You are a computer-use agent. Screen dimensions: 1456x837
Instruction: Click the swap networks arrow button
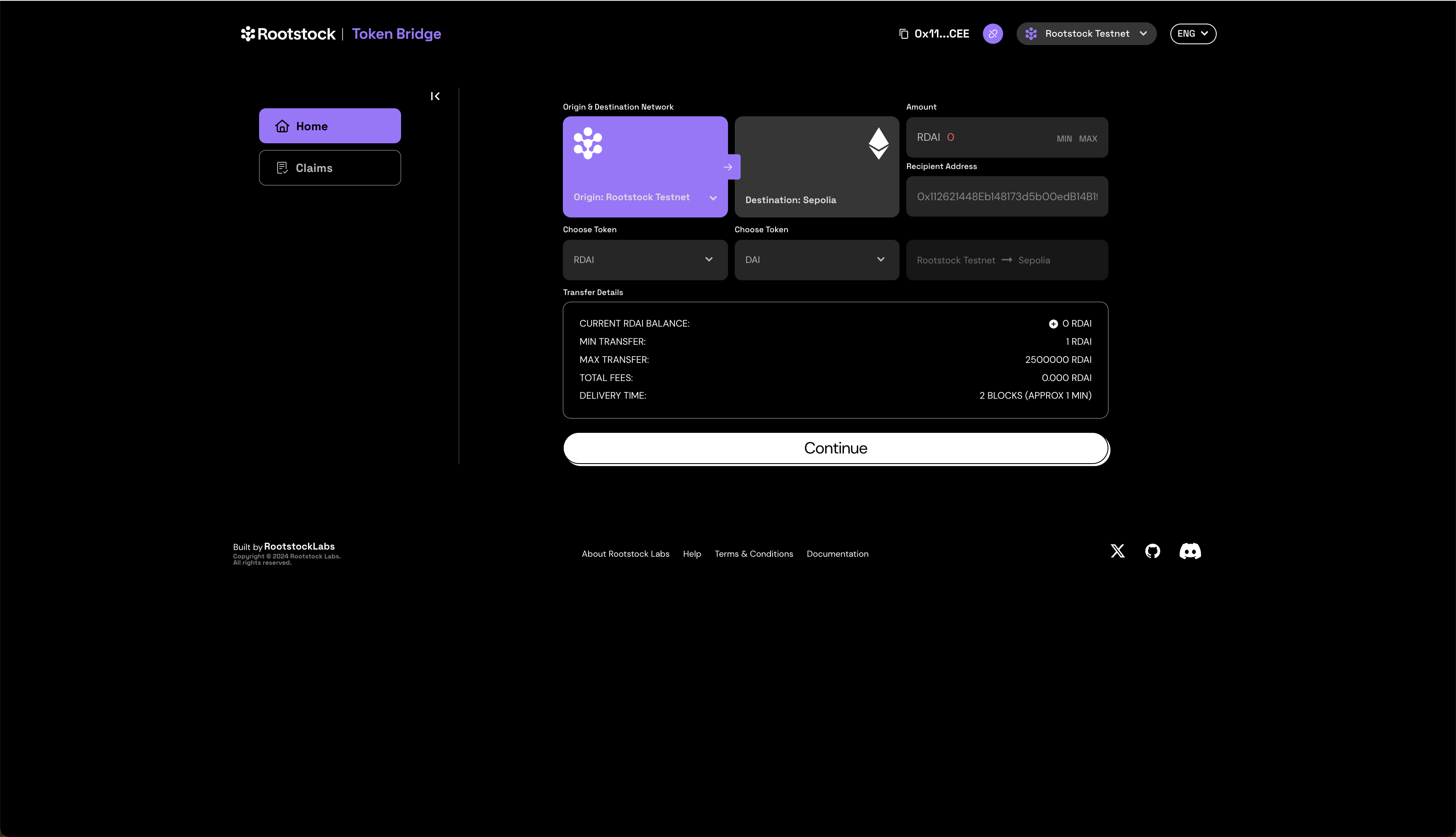tap(728, 167)
